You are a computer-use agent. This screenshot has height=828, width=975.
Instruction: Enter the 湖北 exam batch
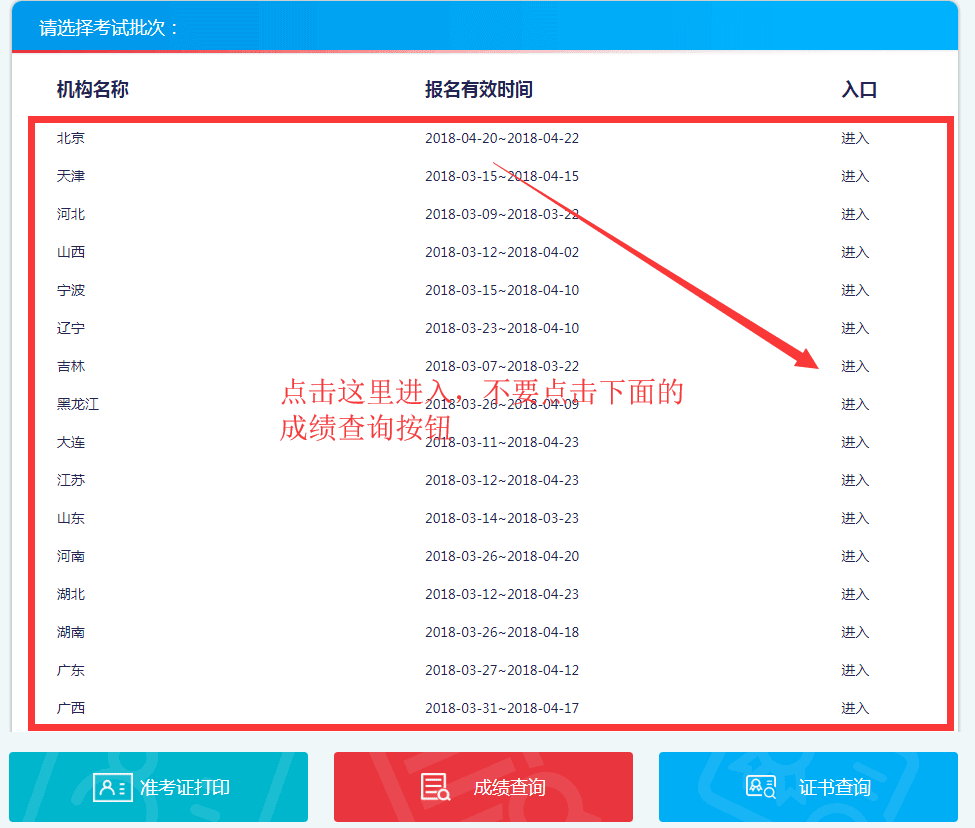(855, 594)
